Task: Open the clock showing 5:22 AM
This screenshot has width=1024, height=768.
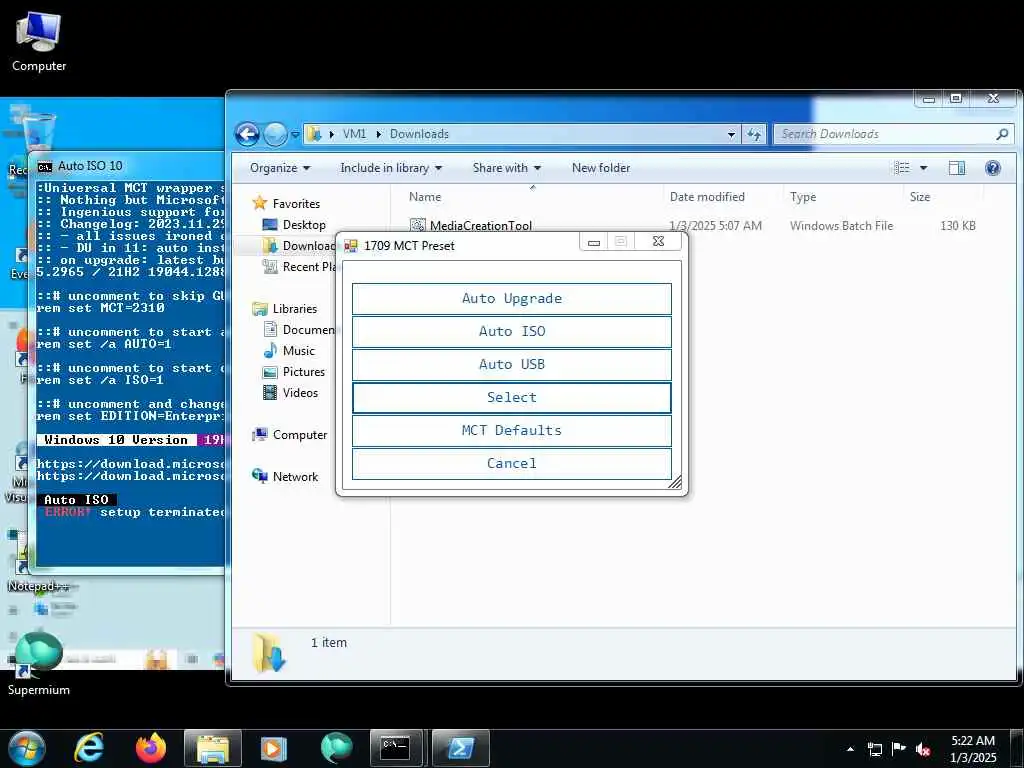Action: 973,749
